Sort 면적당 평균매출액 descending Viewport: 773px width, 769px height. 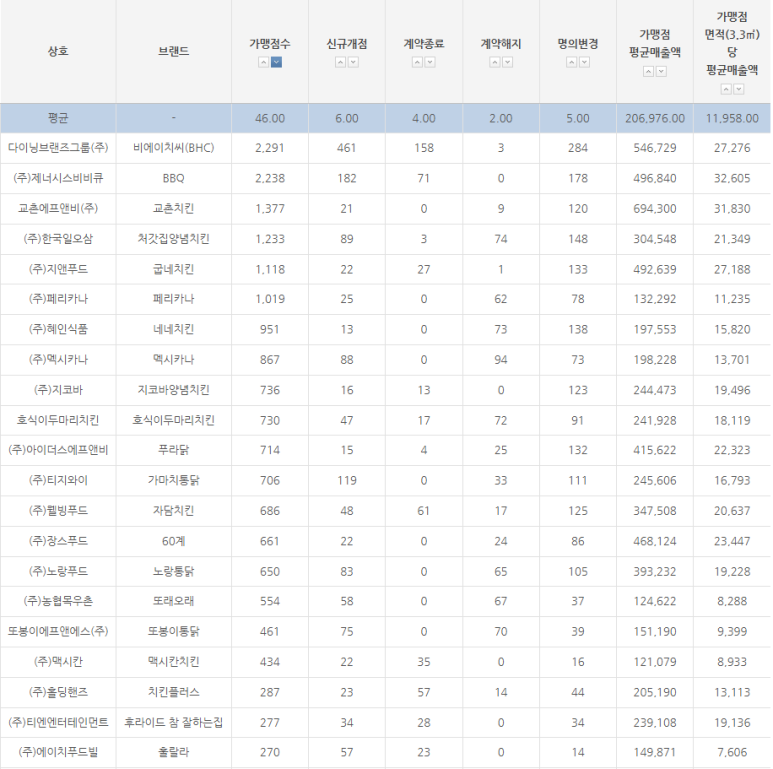click(738, 89)
